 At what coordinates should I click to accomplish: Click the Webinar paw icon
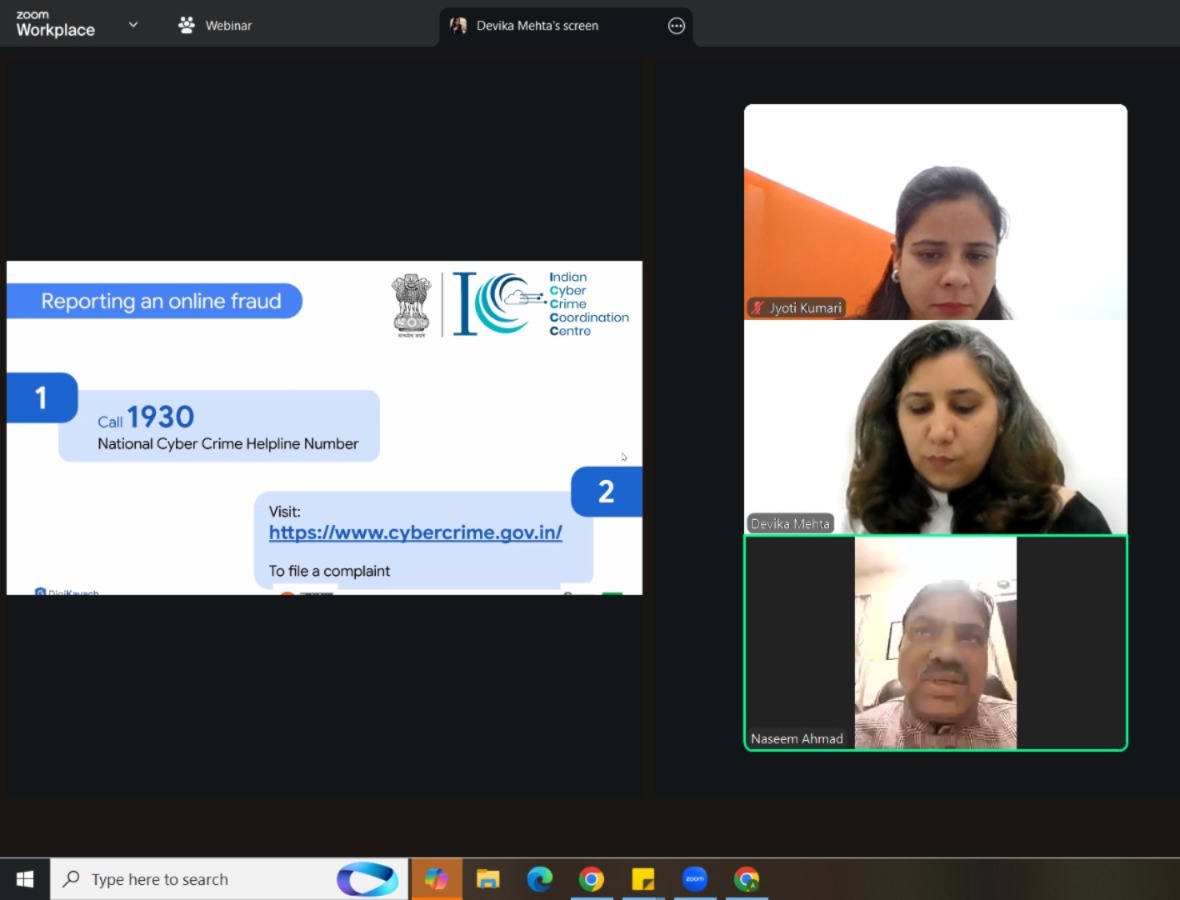tap(186, 25)
